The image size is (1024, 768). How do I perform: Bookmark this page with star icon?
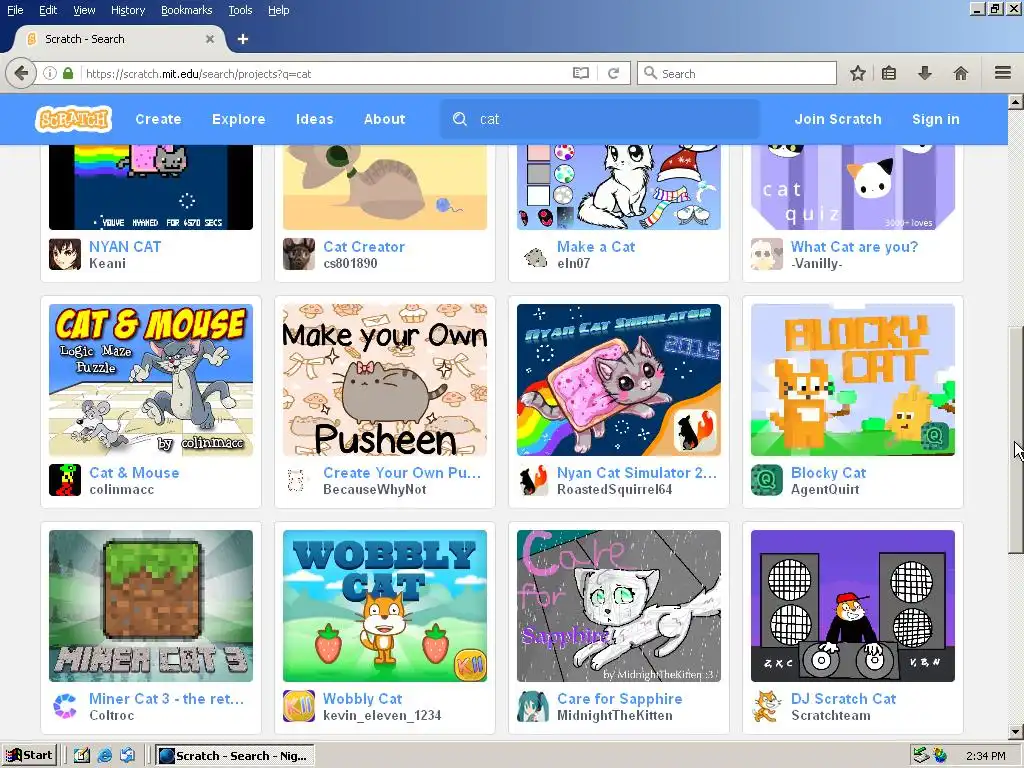(x=857, y=73)
